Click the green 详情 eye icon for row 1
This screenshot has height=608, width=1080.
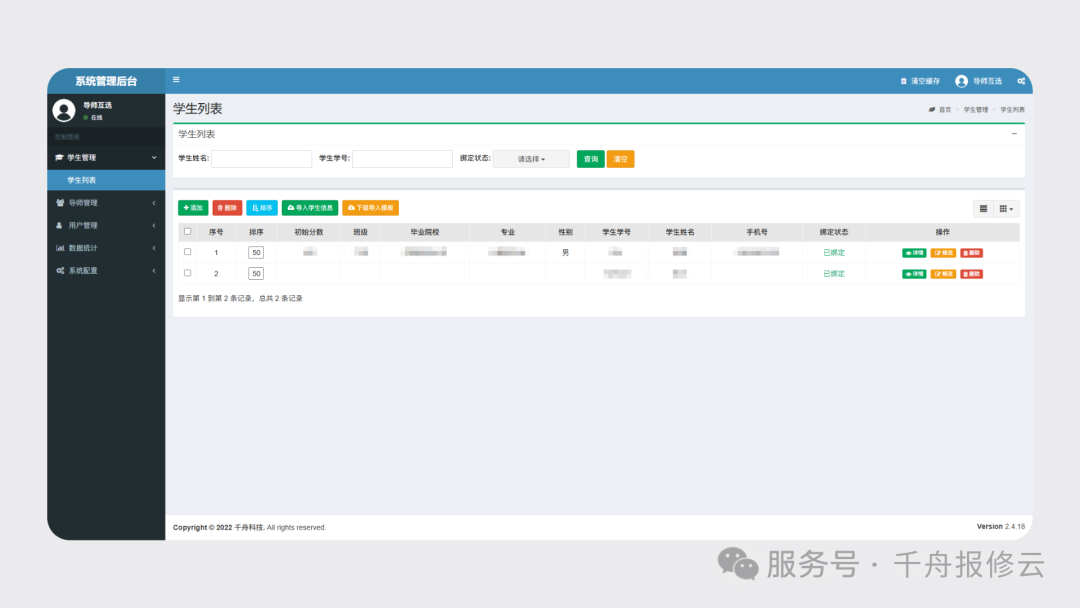click(913, 252)
